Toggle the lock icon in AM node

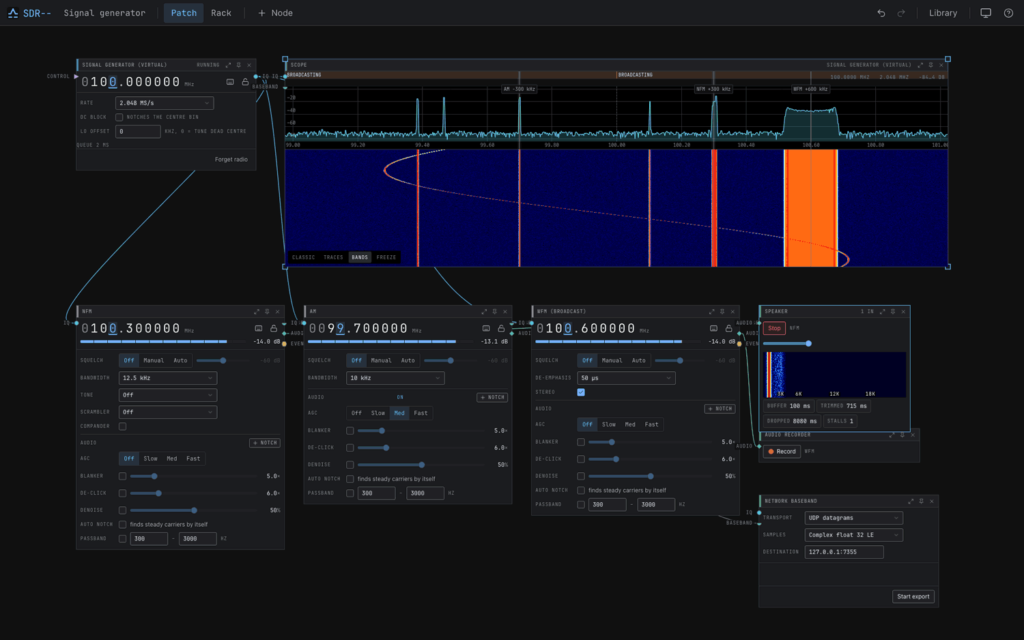pos(501,328)
